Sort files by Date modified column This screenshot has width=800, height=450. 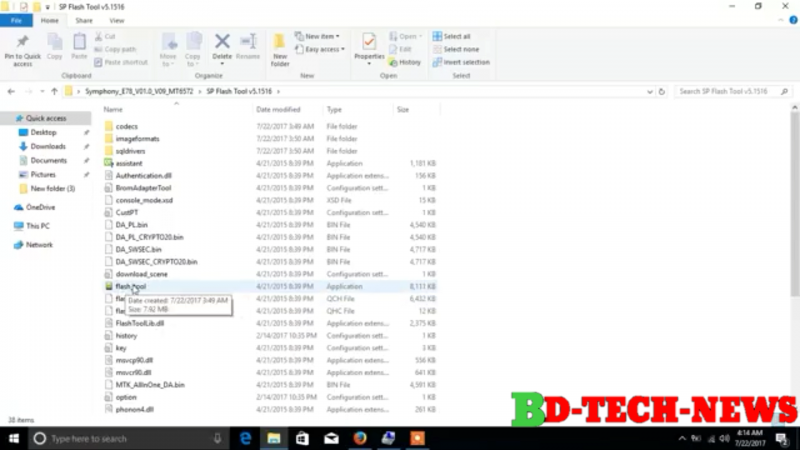point(278,109)
